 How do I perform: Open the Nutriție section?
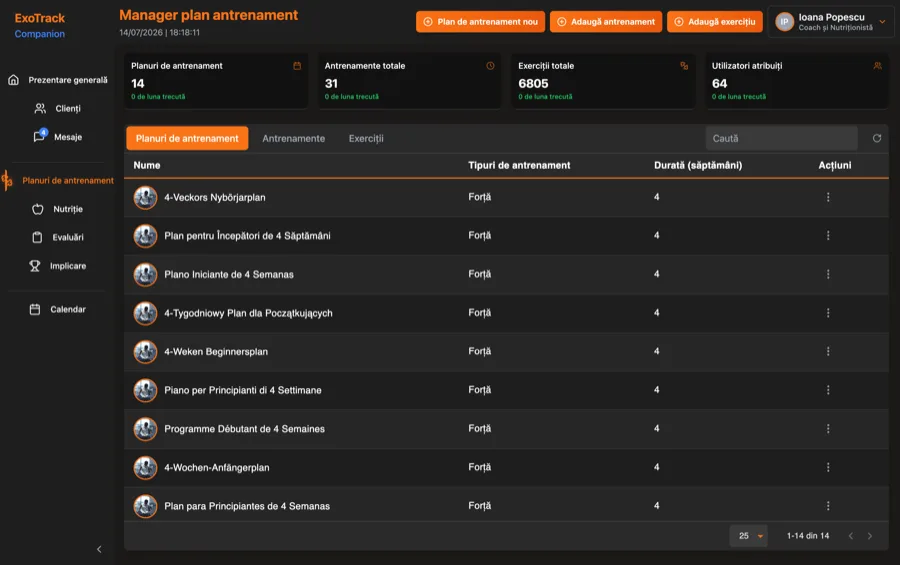click(57, 209)
